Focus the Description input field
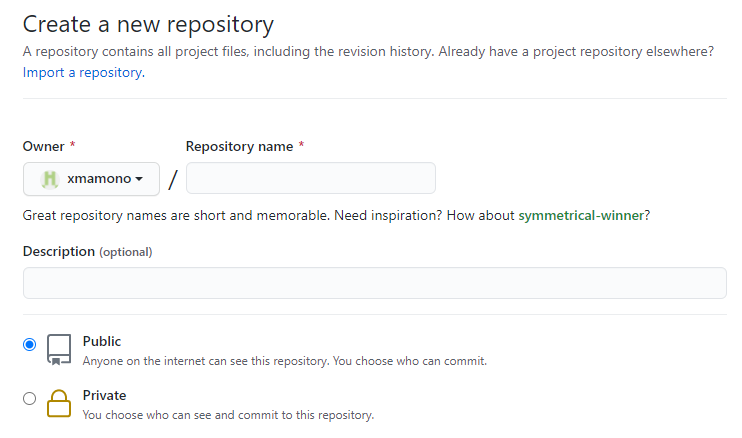This screenshot has height=438, width=742. (375, 283)
